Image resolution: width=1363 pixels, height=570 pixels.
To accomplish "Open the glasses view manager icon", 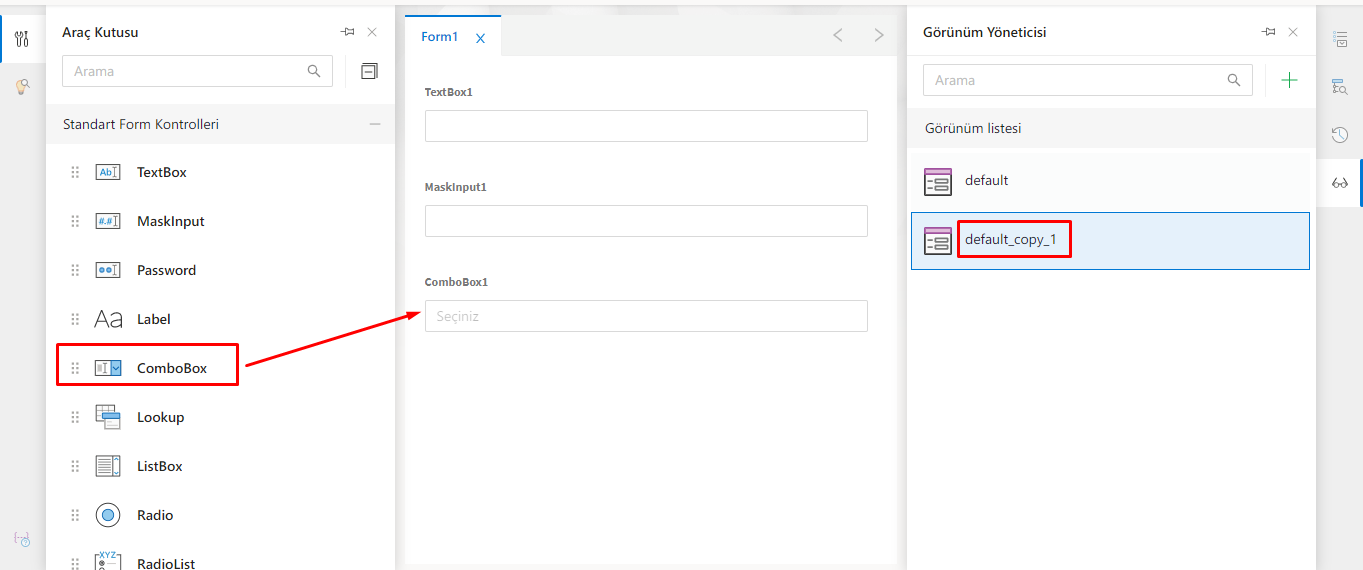I will pyautogui.click(x=1340, y=183).
